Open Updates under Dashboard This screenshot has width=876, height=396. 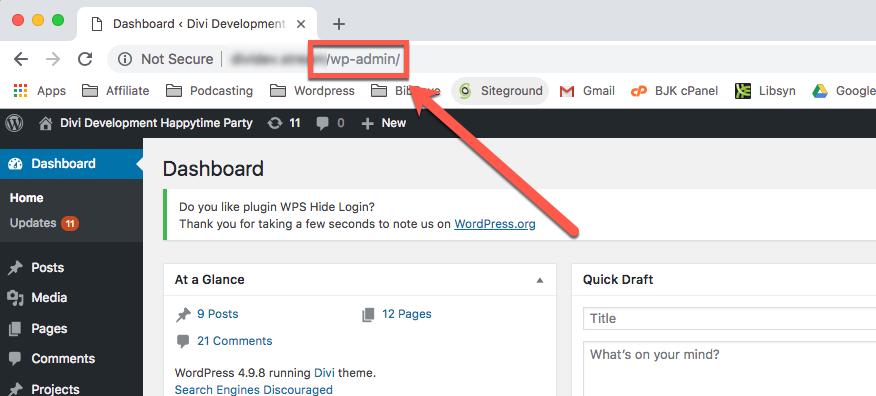[x=44, y=223]
